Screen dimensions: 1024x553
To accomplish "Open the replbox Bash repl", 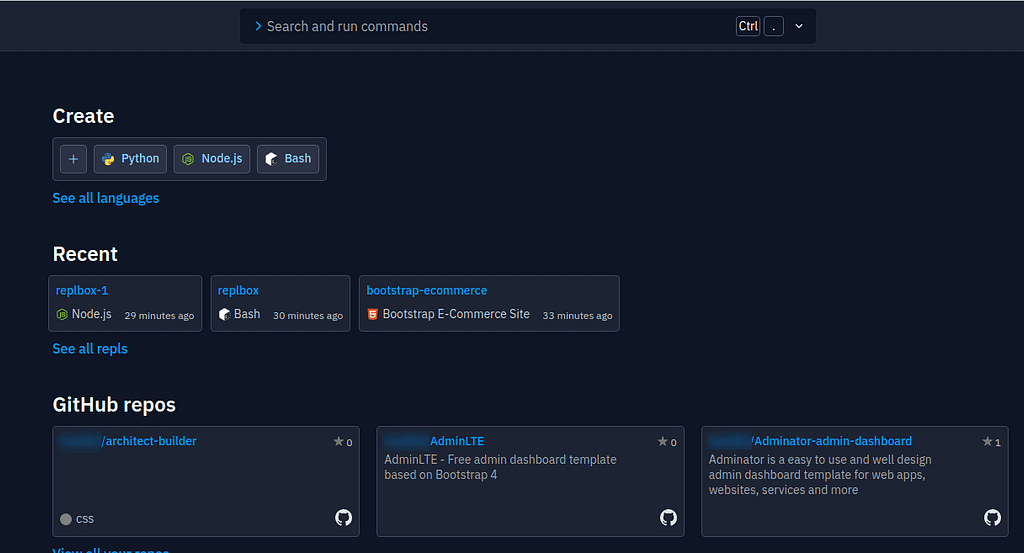I will (x=238, y=291).
